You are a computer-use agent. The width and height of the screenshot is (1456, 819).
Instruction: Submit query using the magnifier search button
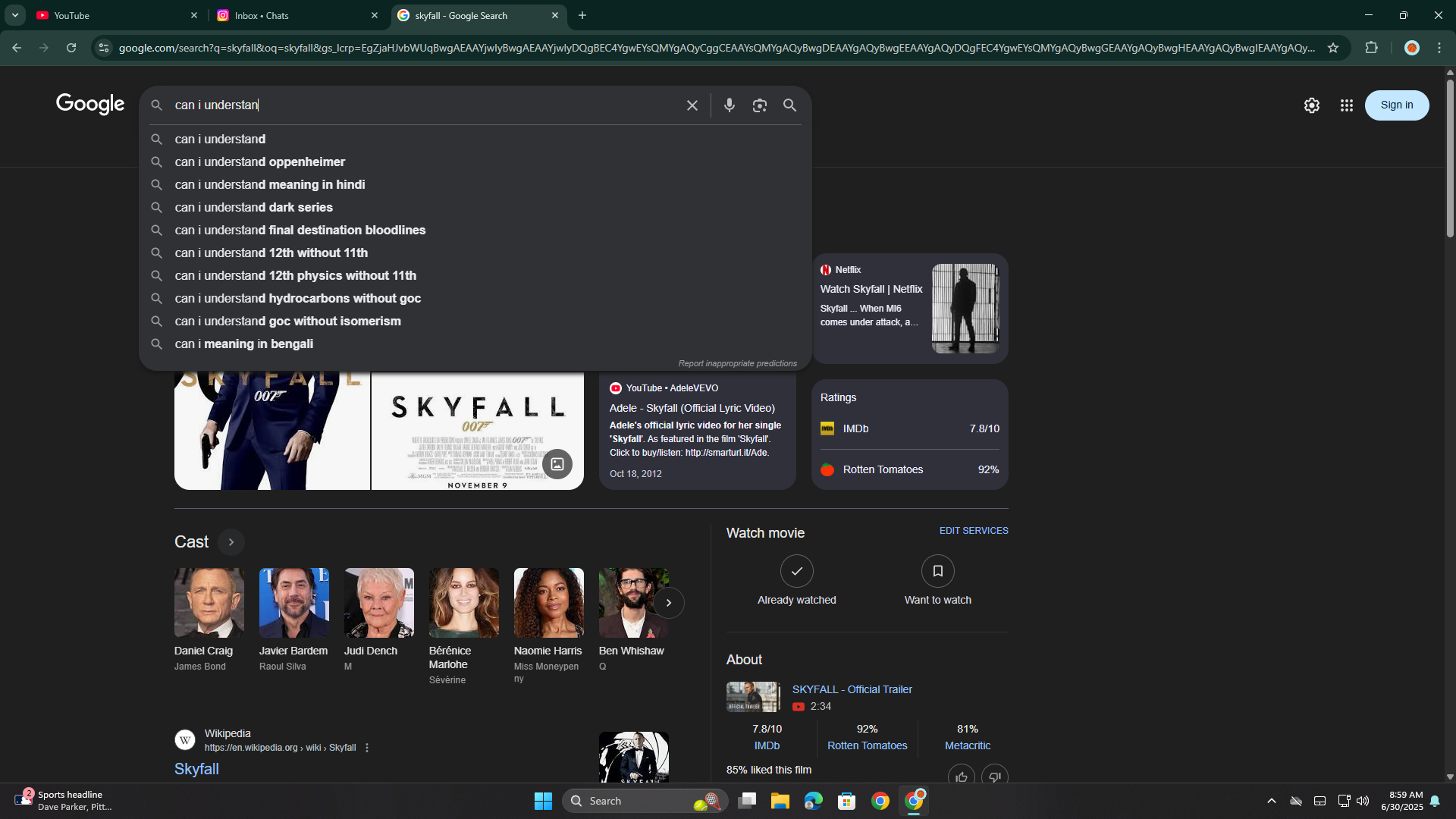789,105
